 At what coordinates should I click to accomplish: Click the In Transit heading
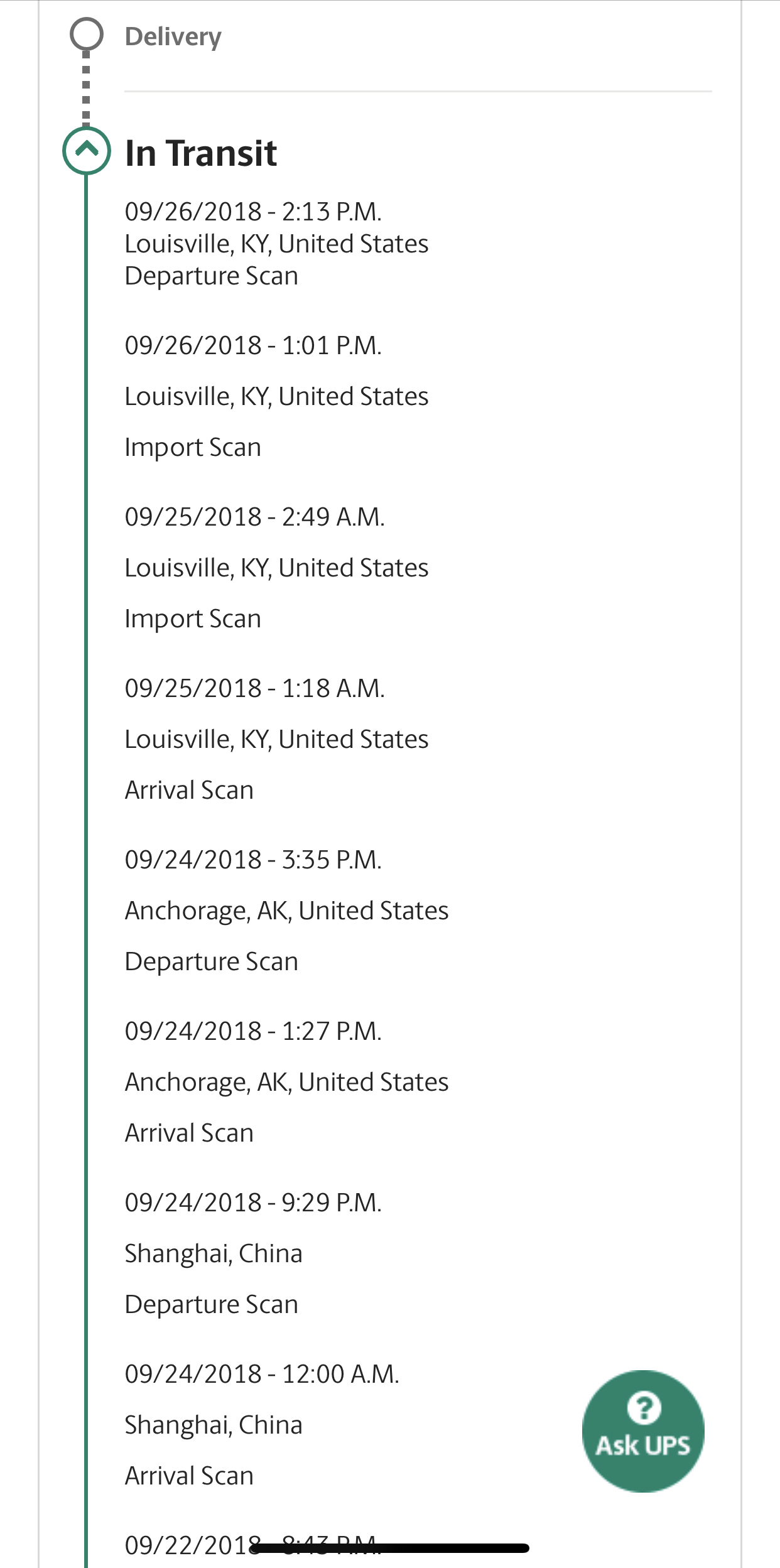pos(201,153)
